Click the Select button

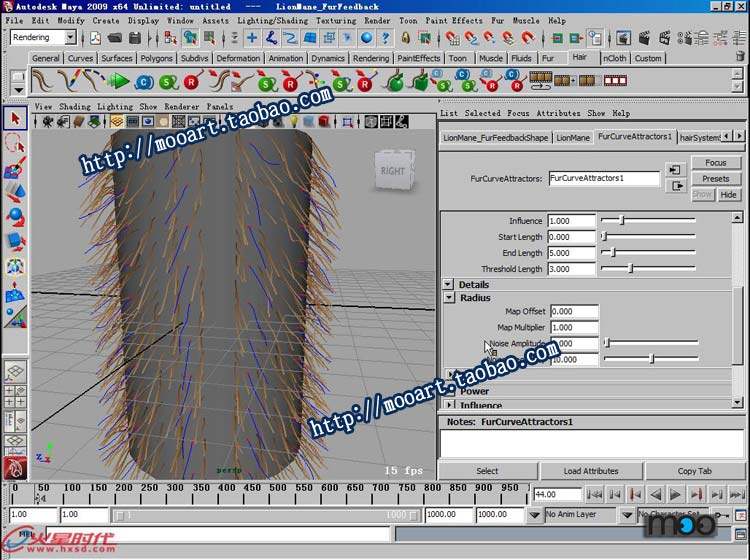[487, 471]
